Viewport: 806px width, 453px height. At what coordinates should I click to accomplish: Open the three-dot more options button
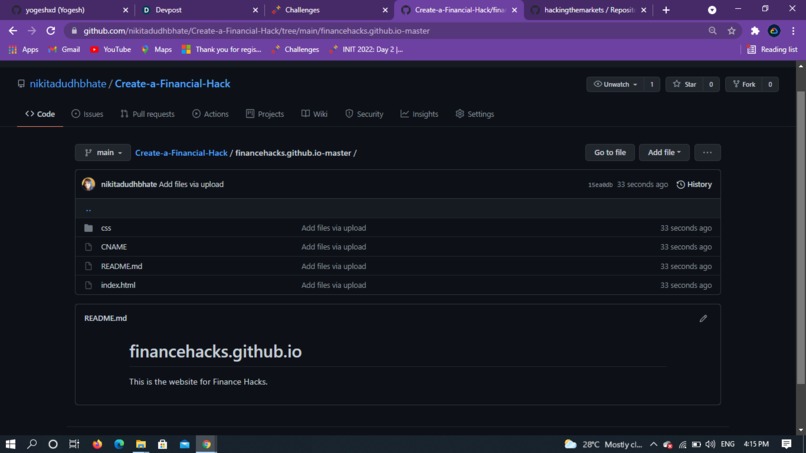point(707,152)
